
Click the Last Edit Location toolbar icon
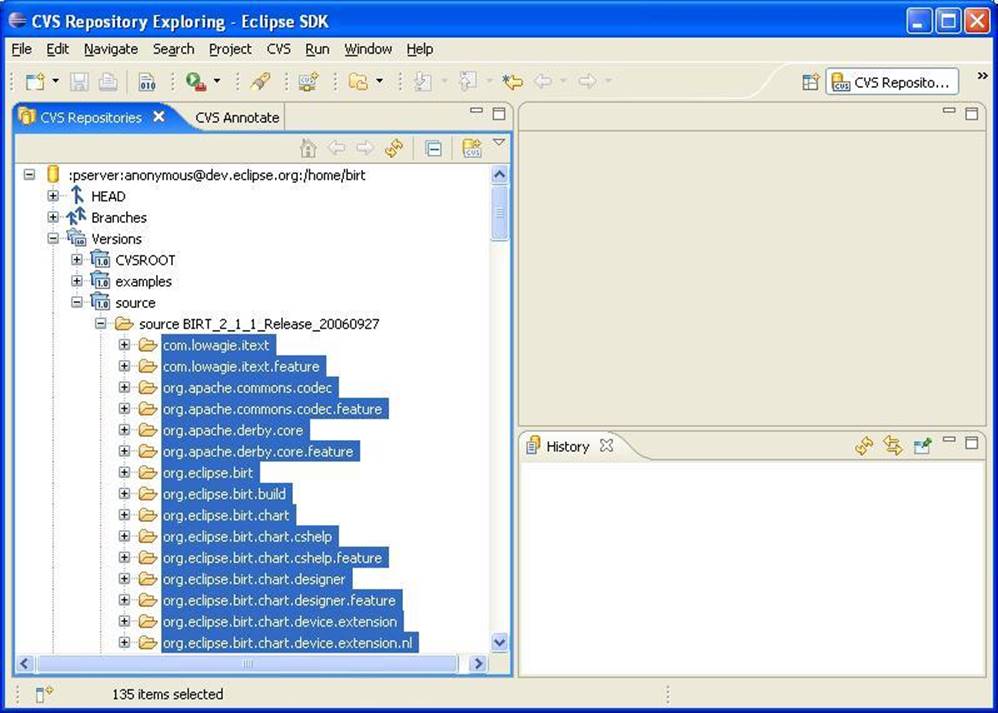pos(512,82)
